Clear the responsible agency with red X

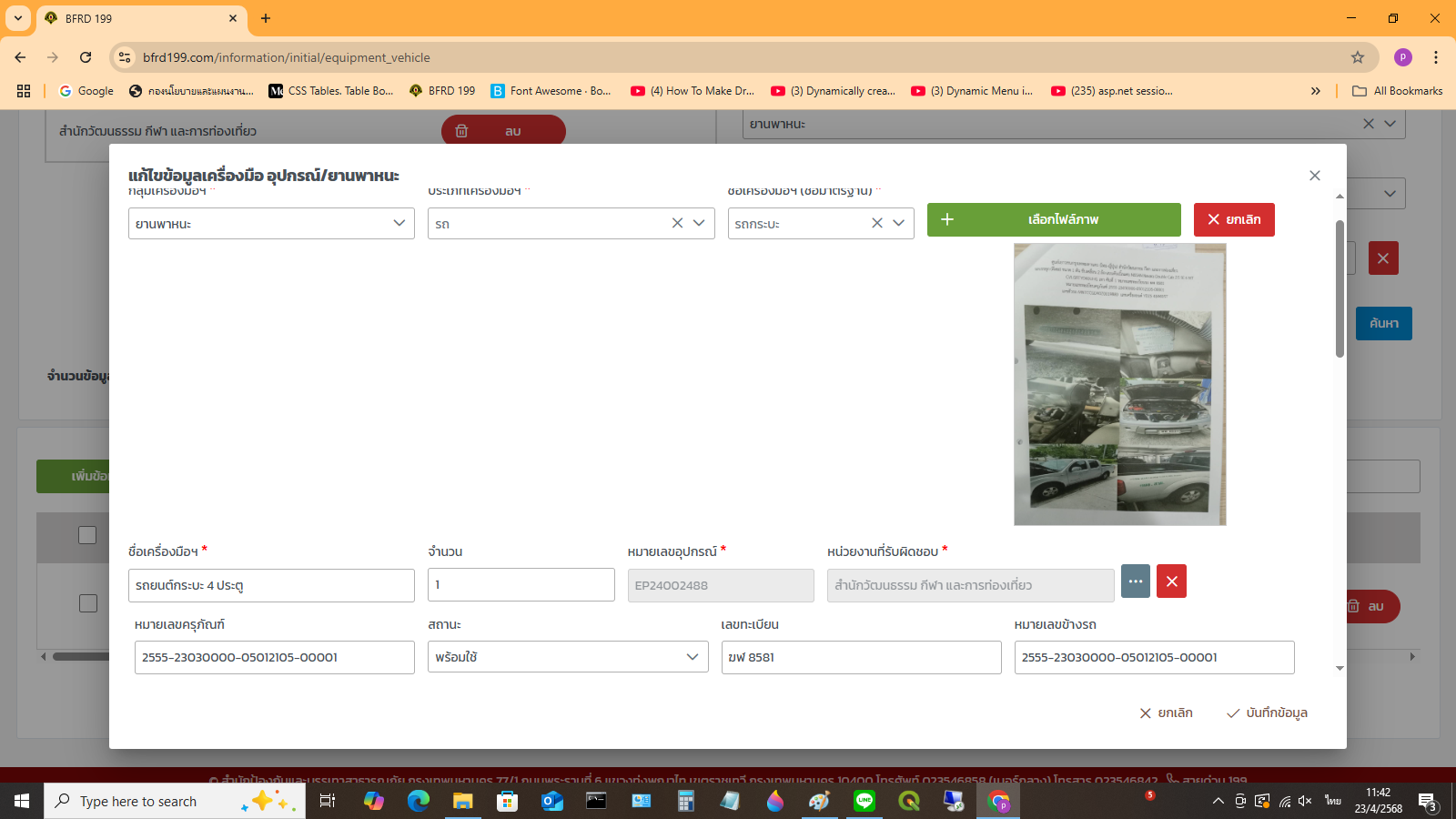tap(1171, 581)
